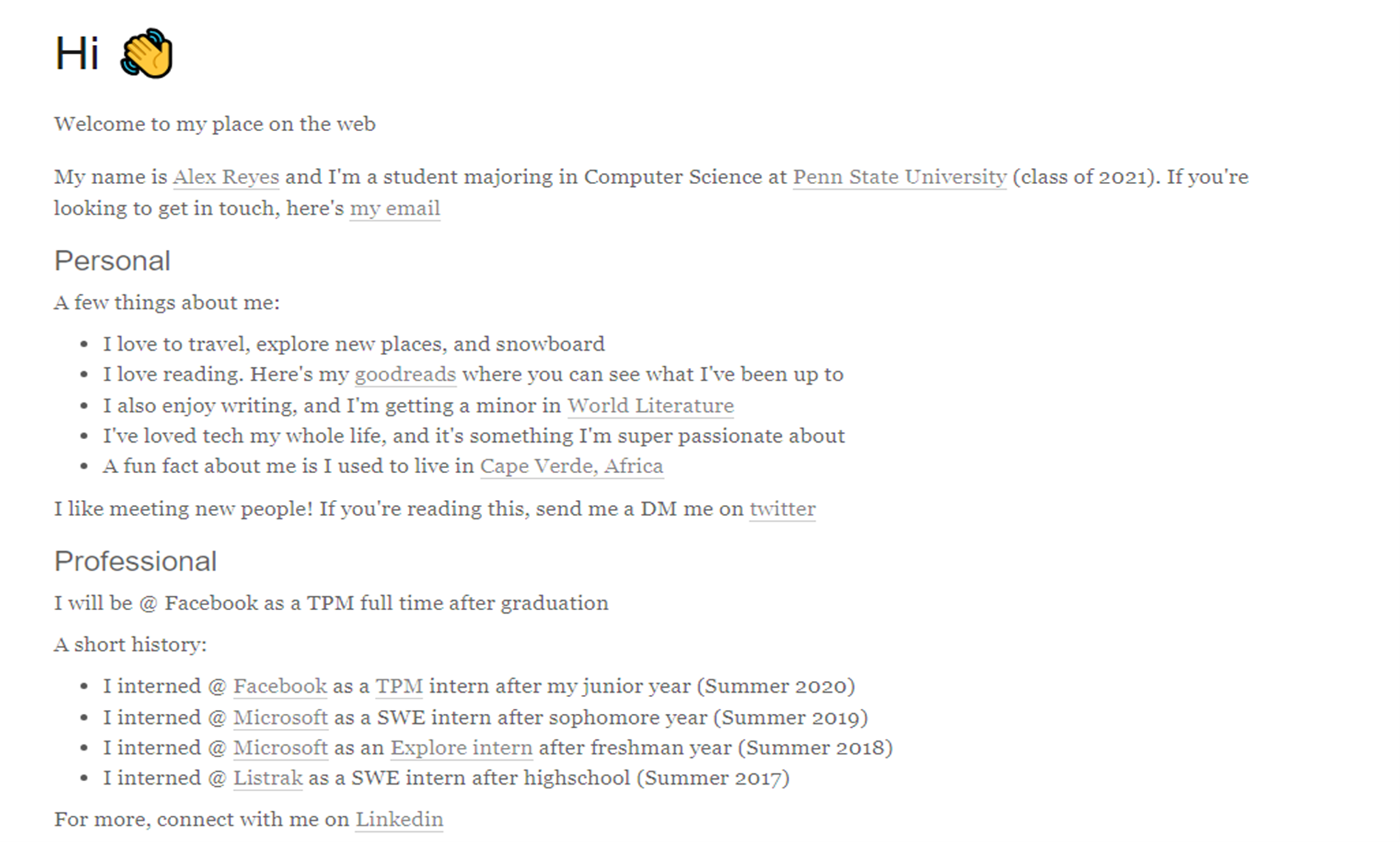Screen dimensions: 1400x842
Task: Click the 'Welcome to my place on the web' text
Action: (215, 124)
